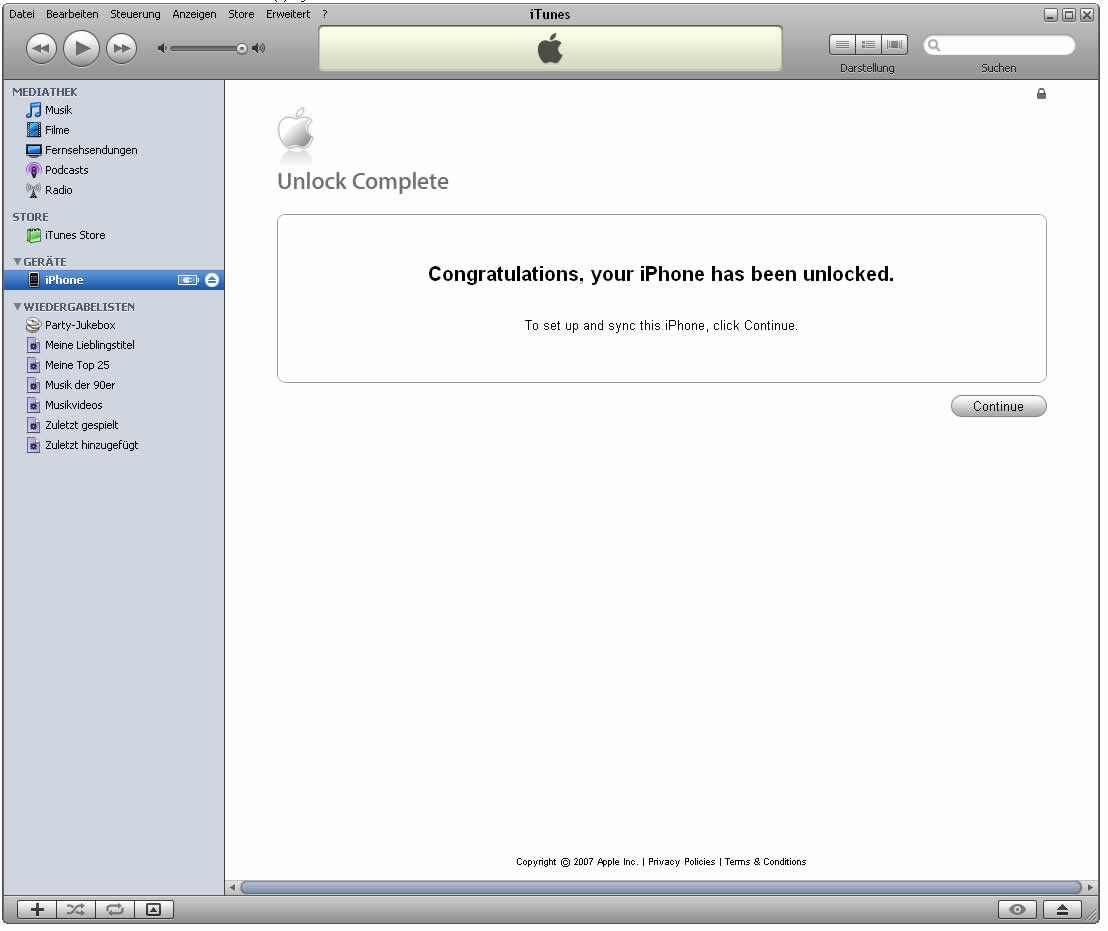Viewport: 1108px width, 931px height.
Task: Click the eject button at the bottom right
Action: (1062, 910)
